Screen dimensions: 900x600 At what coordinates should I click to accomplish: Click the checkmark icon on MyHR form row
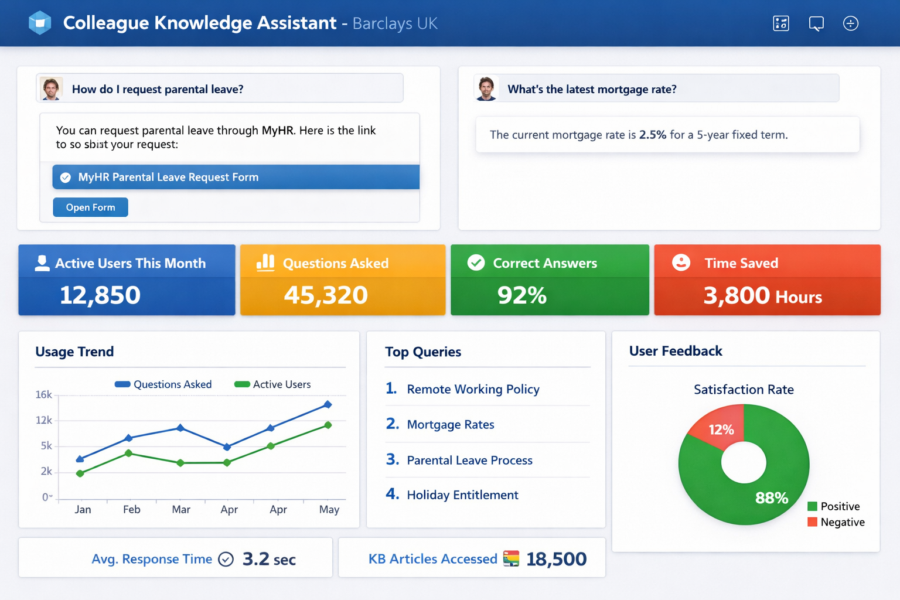65,177
